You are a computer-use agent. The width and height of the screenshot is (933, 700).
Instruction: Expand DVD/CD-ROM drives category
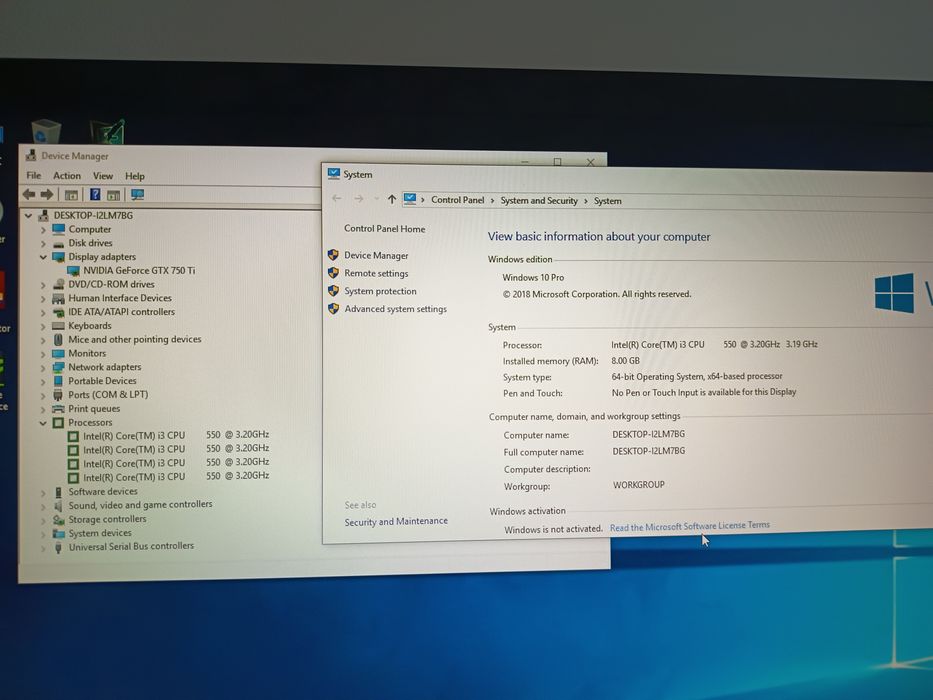click(43, 285)
